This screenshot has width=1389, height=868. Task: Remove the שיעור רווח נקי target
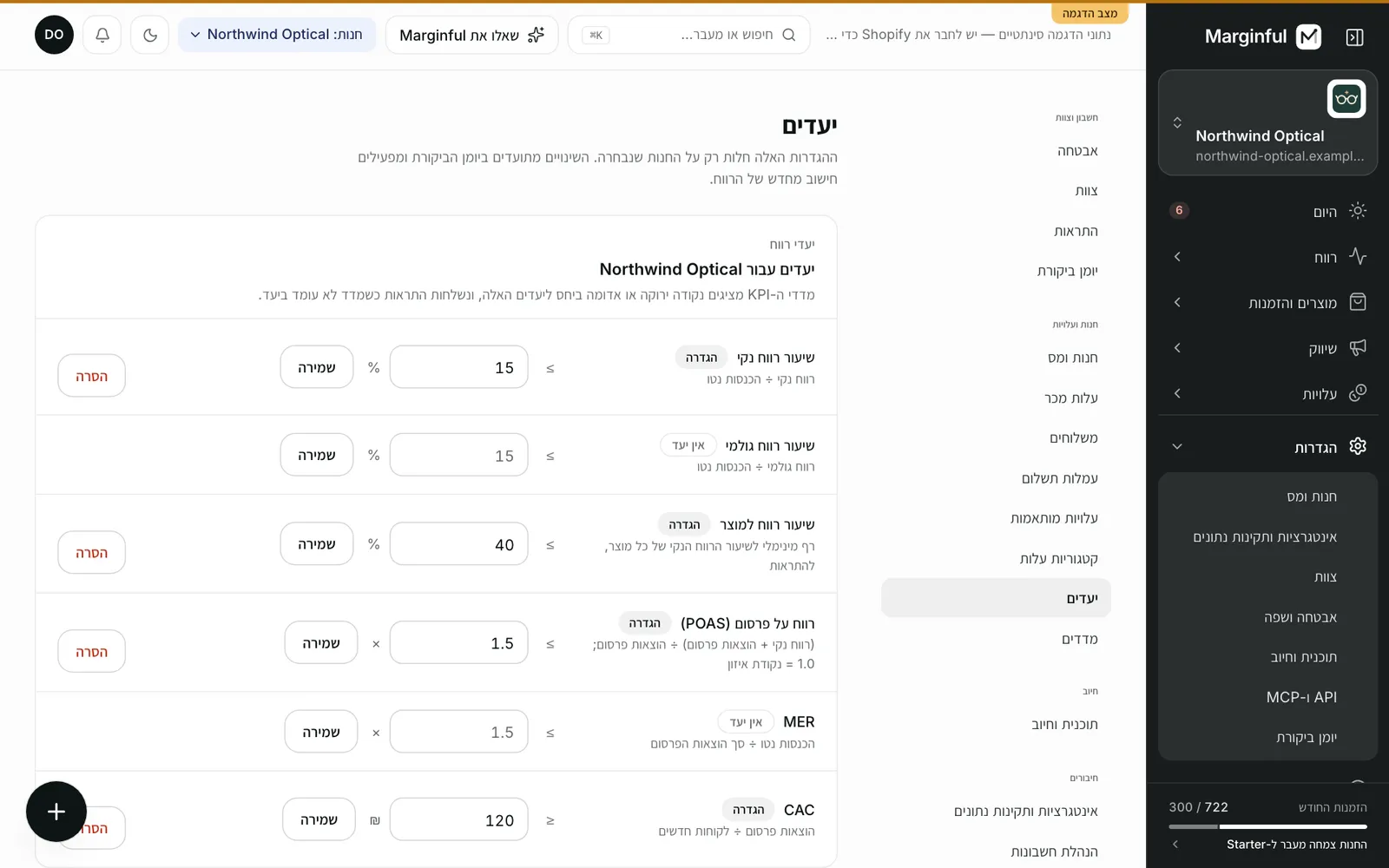[91, 376]
